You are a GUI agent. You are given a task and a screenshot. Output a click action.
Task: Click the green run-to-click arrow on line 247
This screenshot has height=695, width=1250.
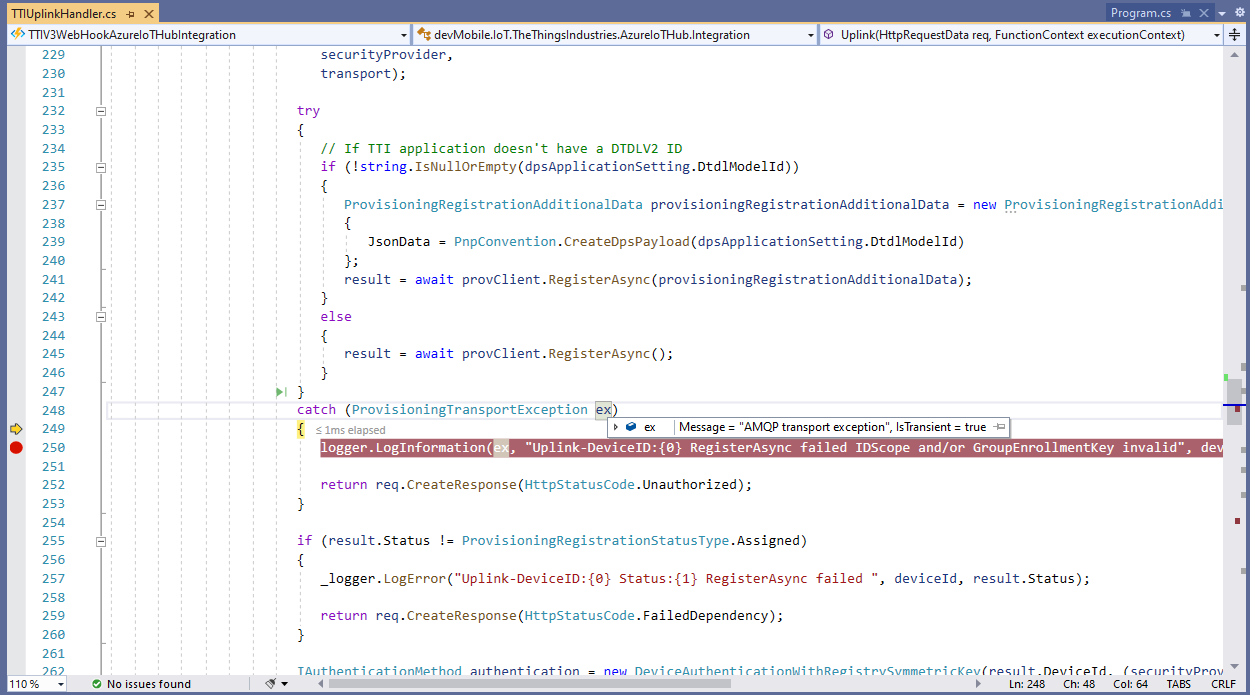coord(282,392)
